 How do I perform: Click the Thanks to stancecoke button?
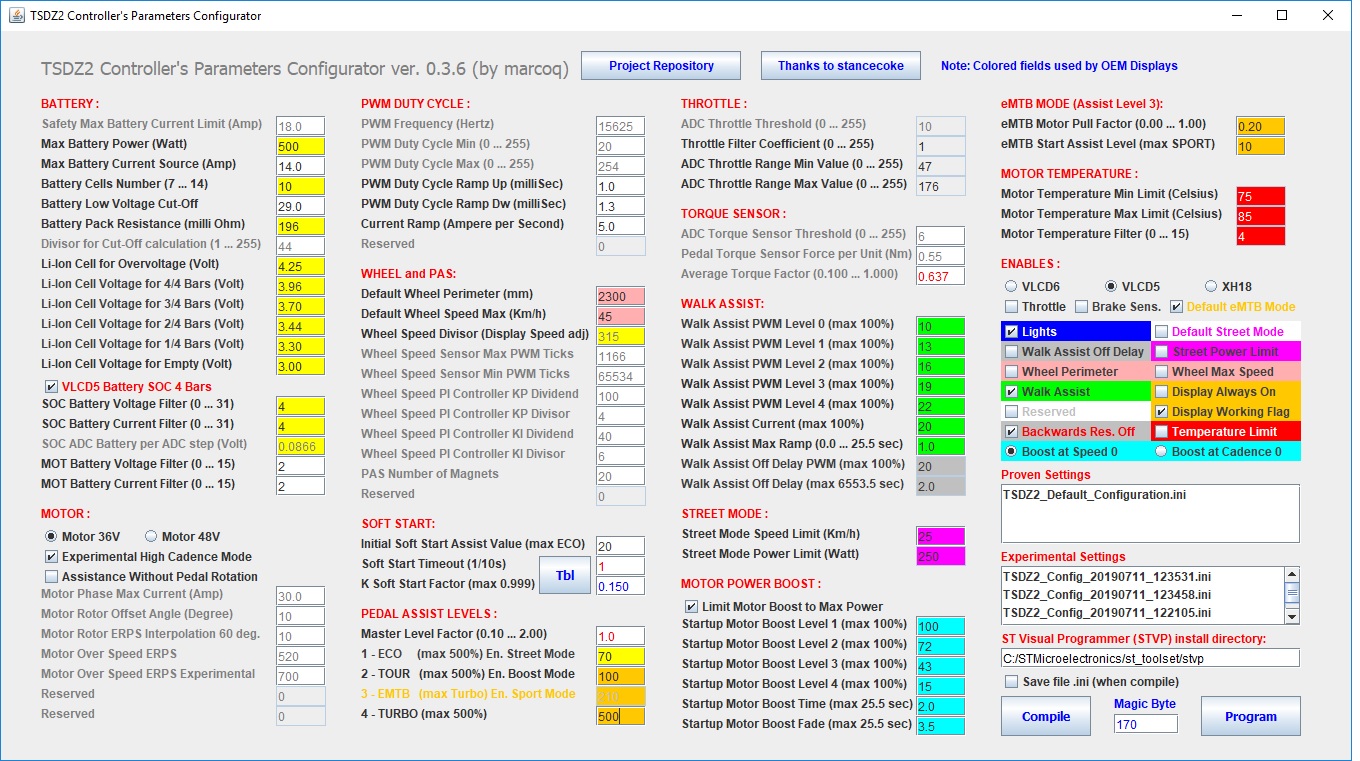[x=840, y=66]
